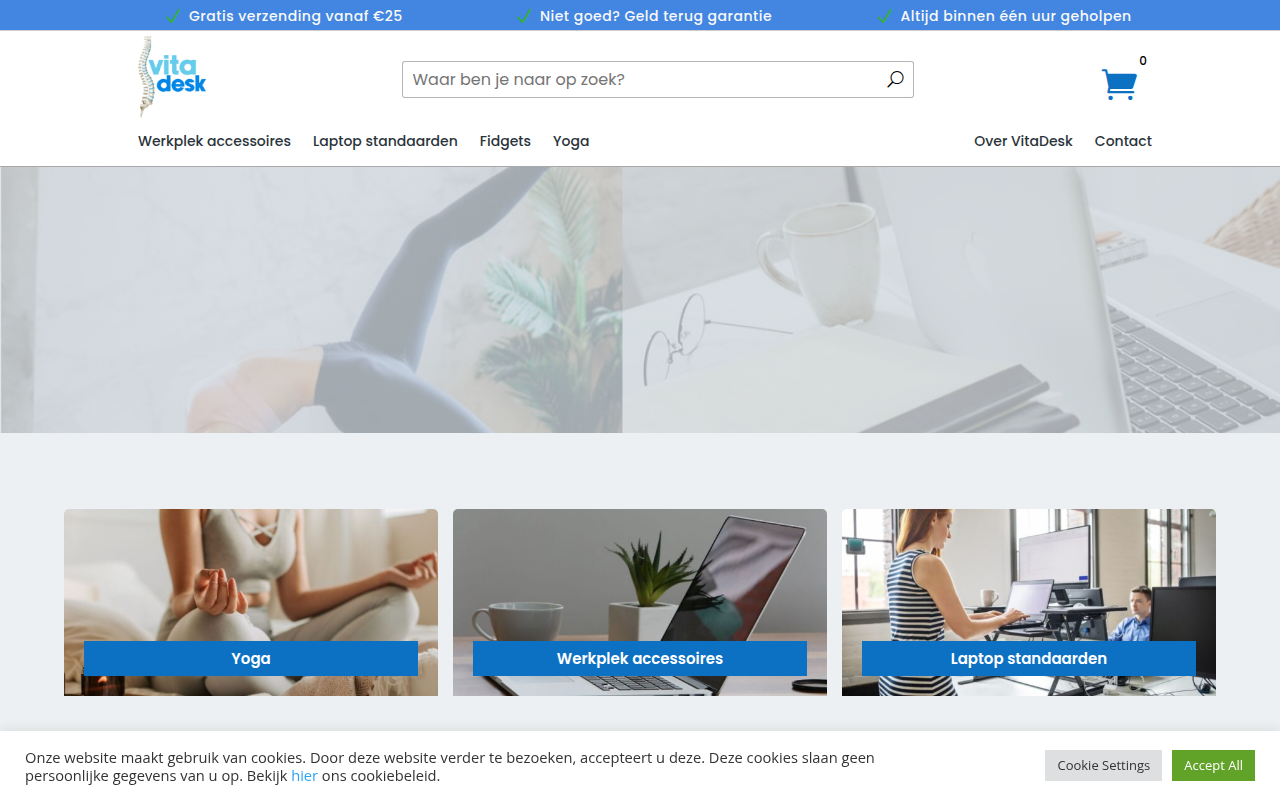1280x800 pixels.
Task: Select Fidgets in navigation menu
Action: [x=505, y=141]
